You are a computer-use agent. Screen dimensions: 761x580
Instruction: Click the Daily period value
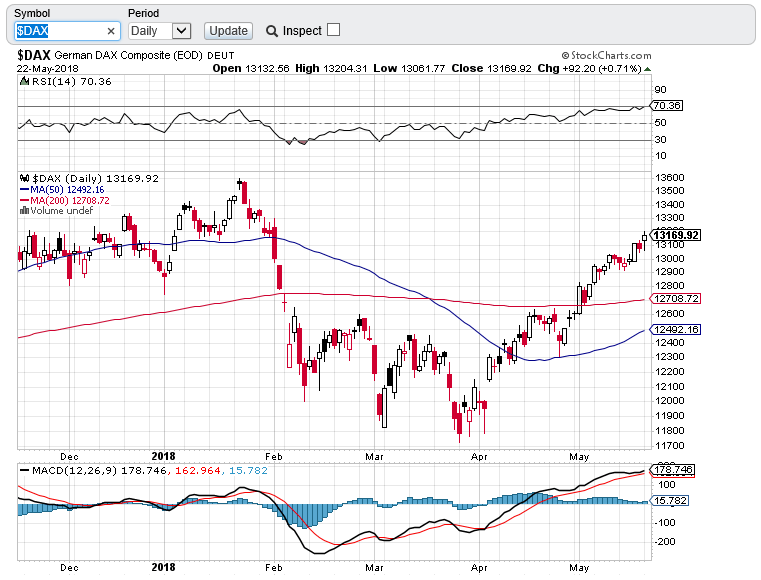click(144, 31)
